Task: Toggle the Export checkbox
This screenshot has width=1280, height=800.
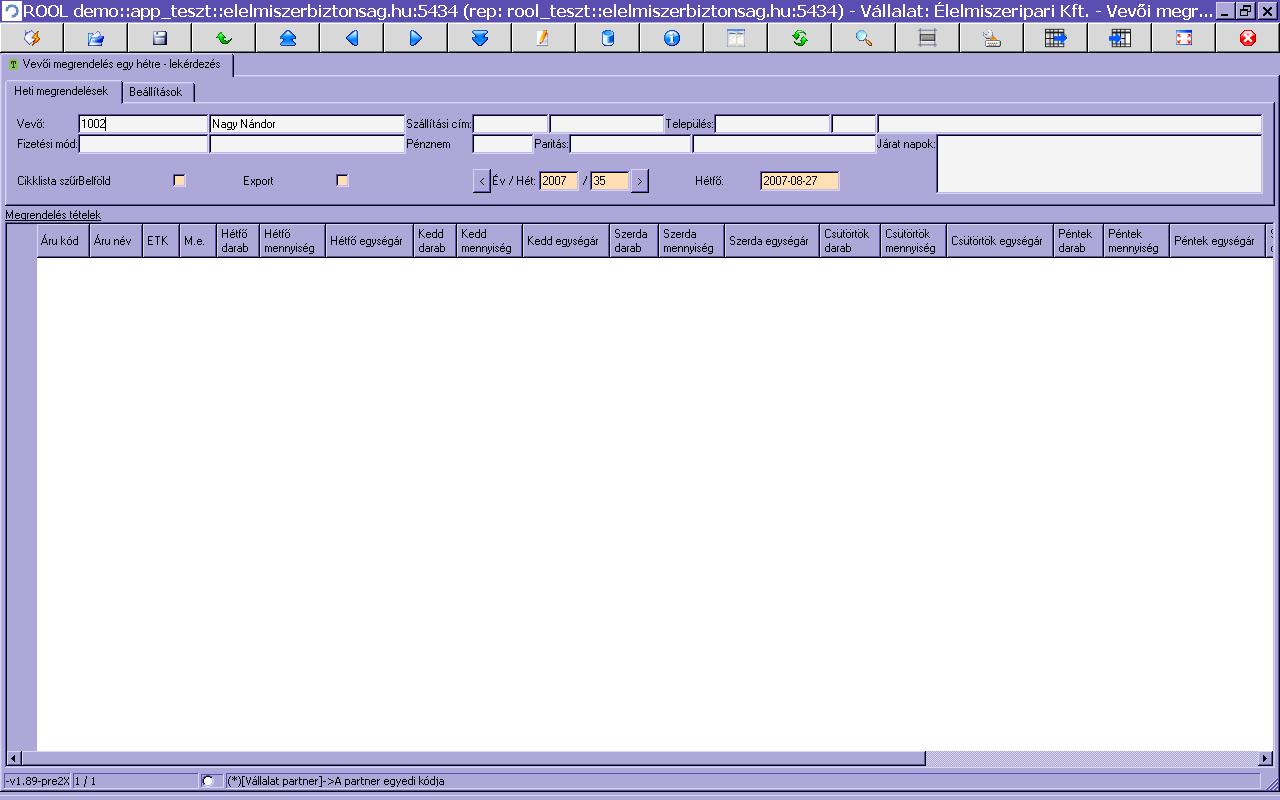Action: coord(342,181)
